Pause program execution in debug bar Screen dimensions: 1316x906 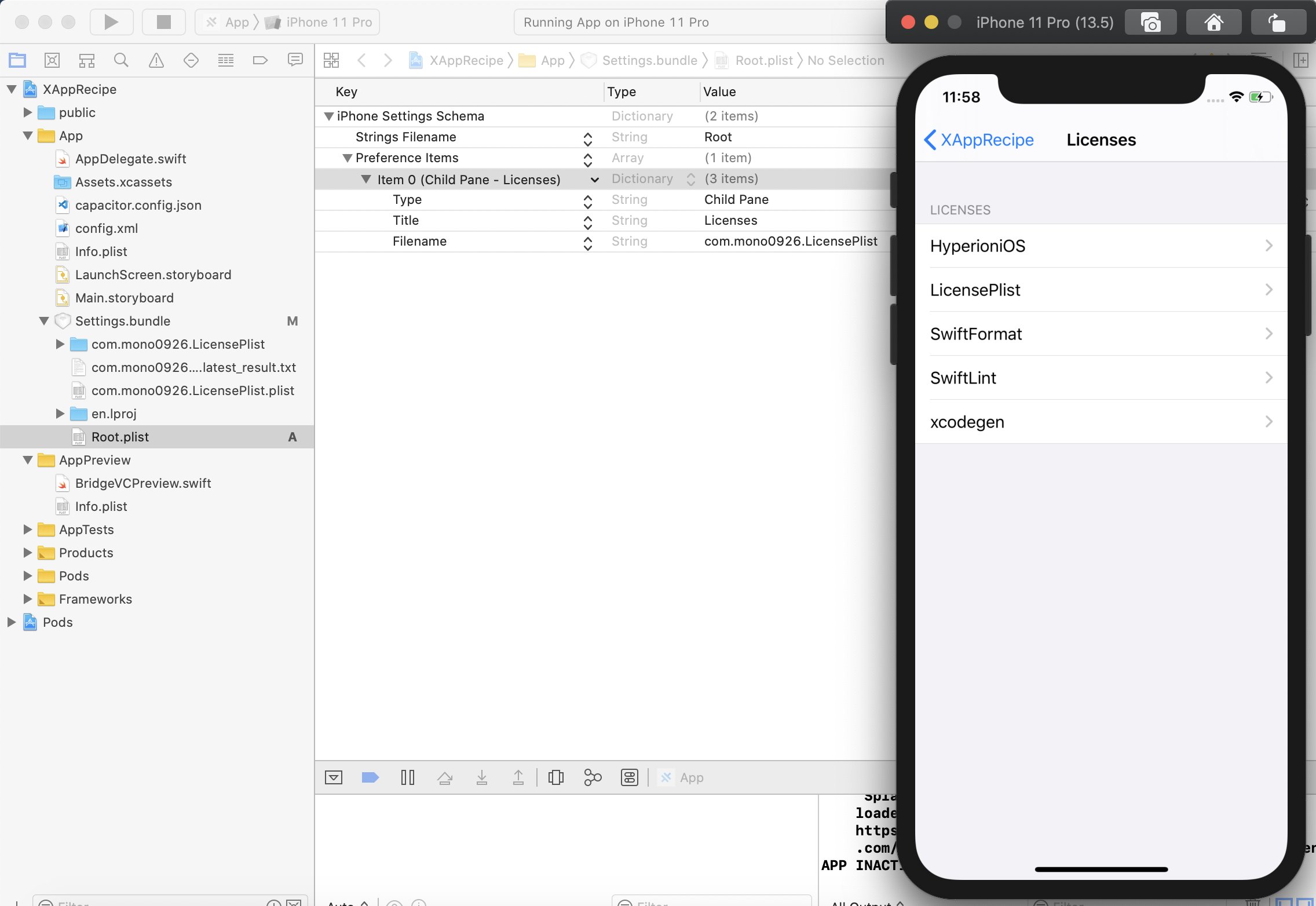pyautogui.click(x=408, y=777)
